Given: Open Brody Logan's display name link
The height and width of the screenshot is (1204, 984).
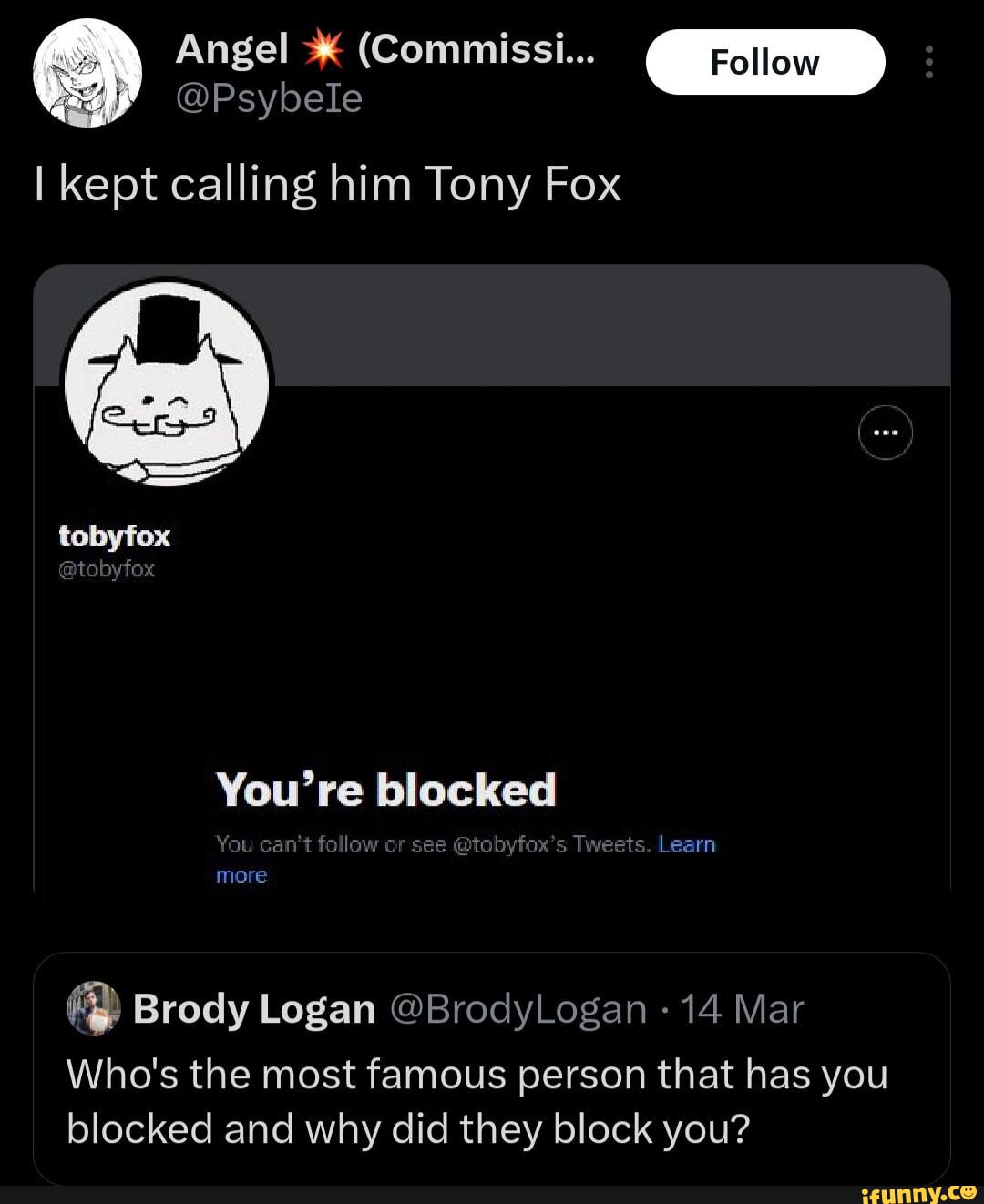Looking at the screenshot, I should [254, 1009].
